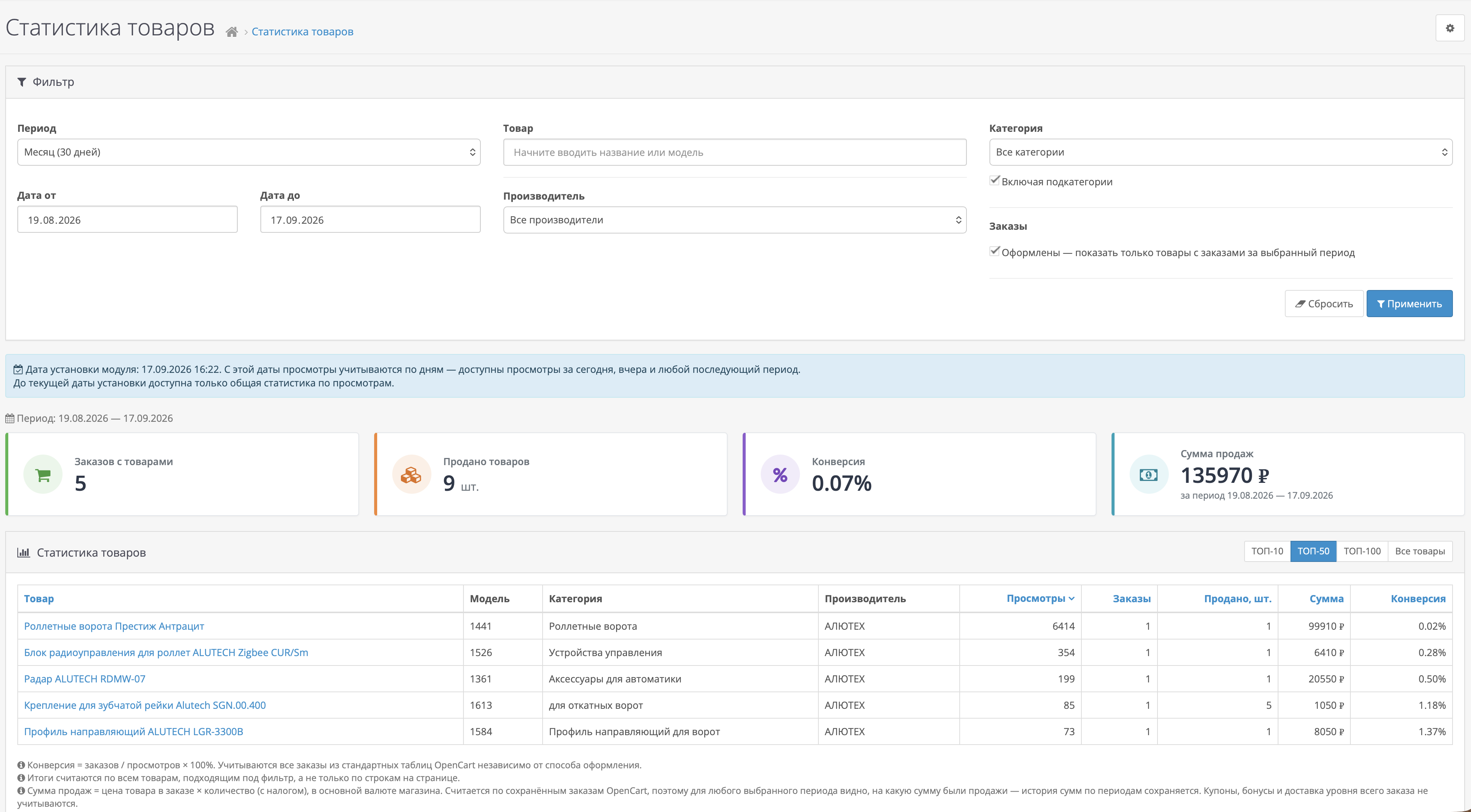Image resolution: width=1471 pixels, height=812 pixels.
Task: Switch to the Все товары tab
Action: 1420,551
